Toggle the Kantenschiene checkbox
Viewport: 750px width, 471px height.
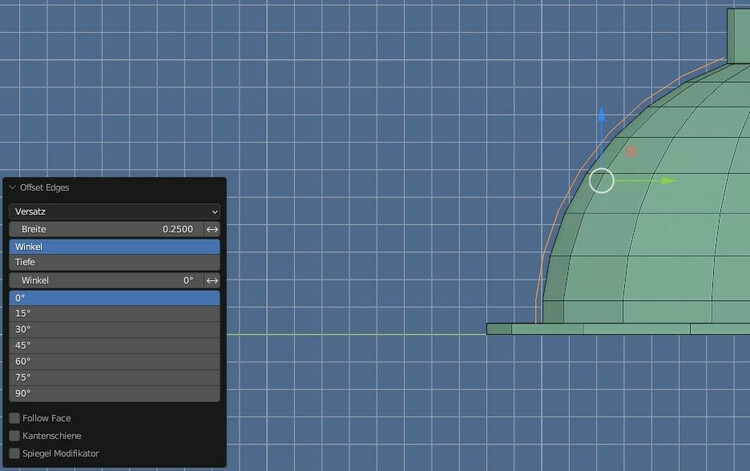(15, 436)
